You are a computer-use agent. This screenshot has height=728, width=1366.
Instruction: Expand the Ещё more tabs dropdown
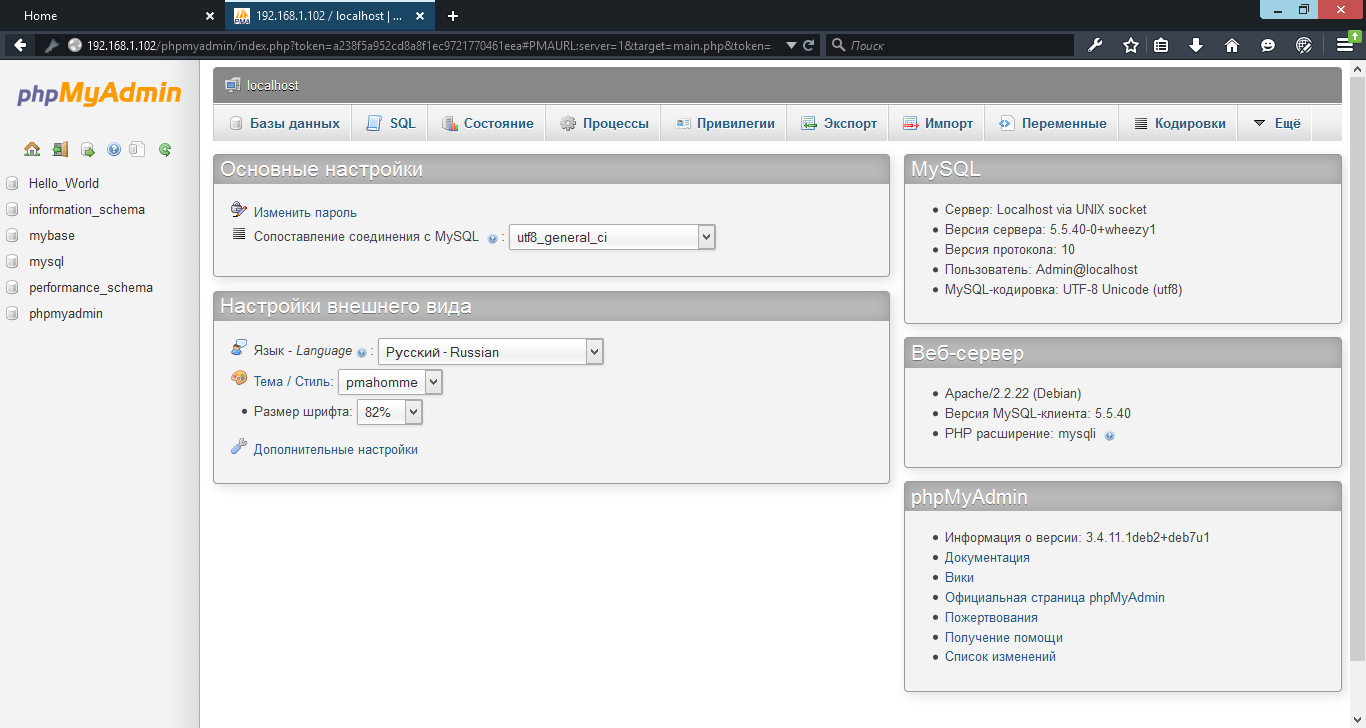click(1276, 123)
